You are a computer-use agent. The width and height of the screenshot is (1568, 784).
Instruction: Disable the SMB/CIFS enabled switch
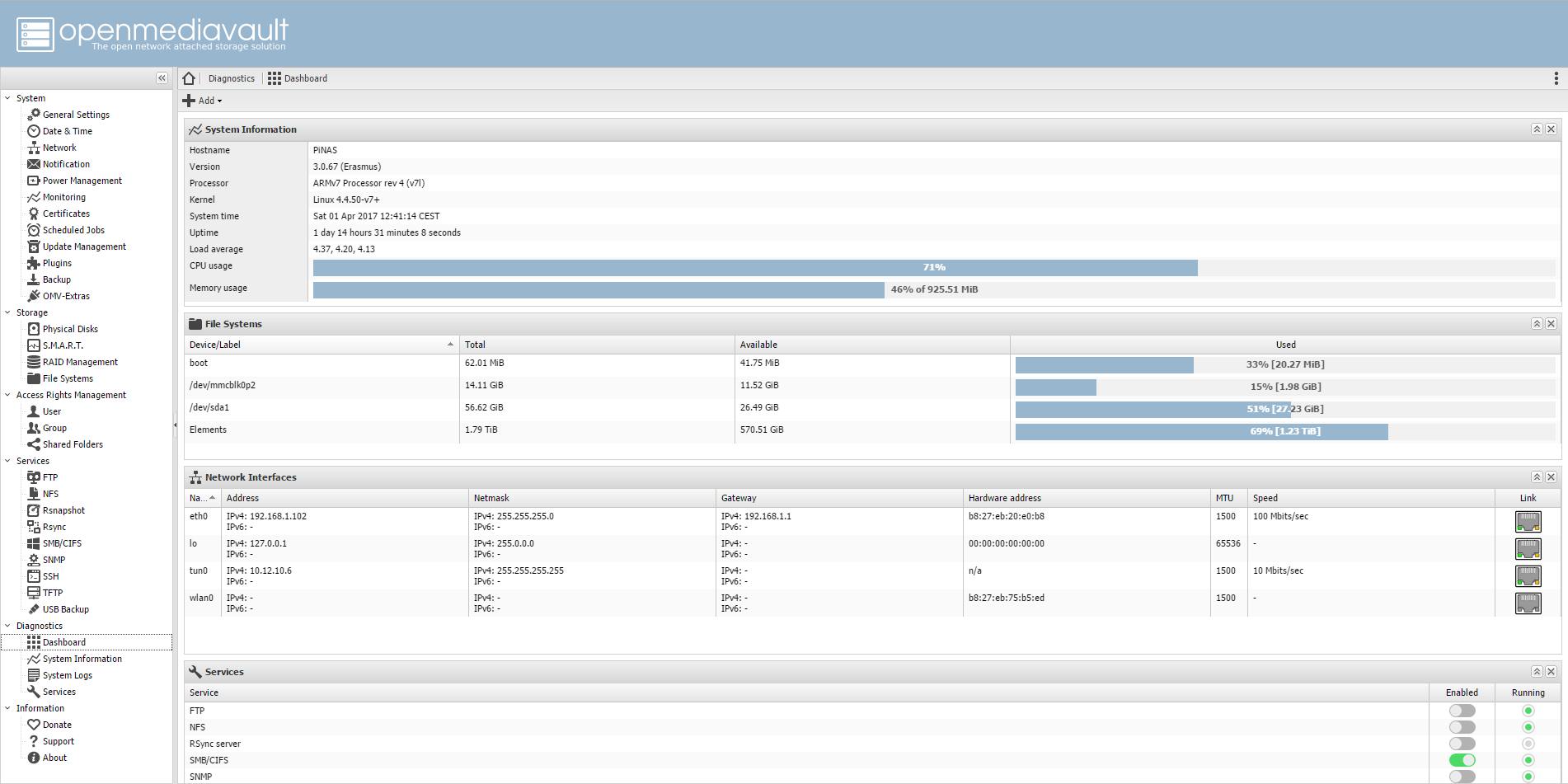[x=1462, y=759]
